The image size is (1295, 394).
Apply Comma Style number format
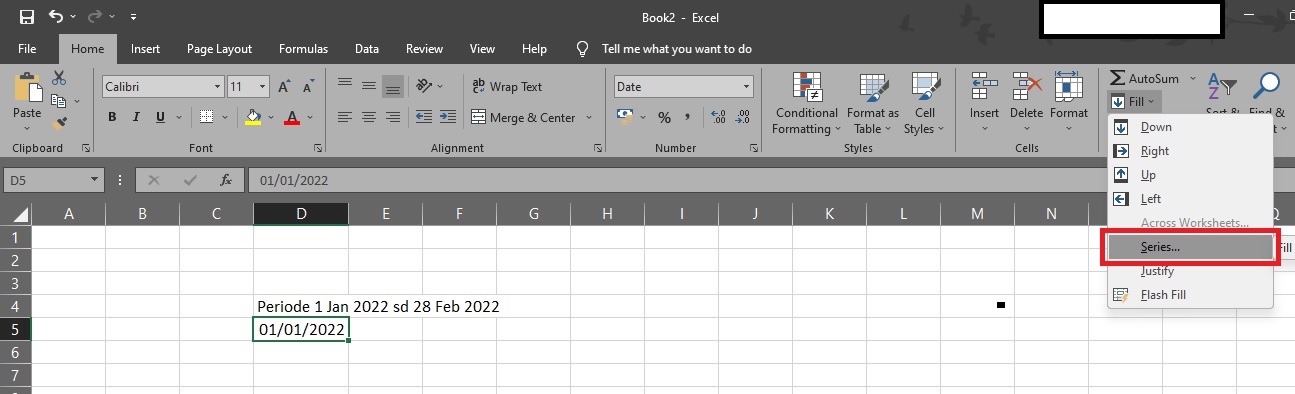tap(688, 118)
